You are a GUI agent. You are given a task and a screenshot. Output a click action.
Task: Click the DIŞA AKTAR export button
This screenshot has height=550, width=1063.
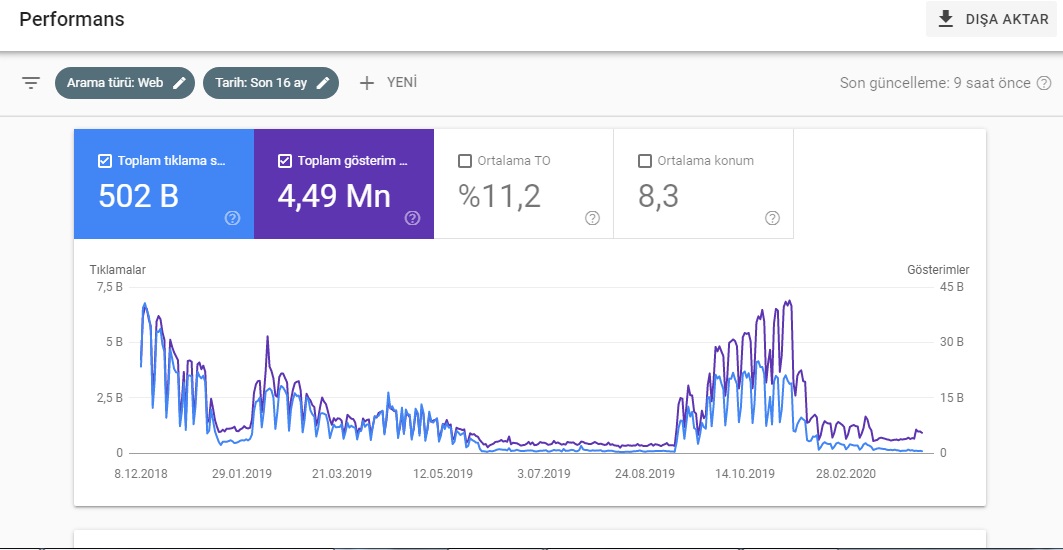tap(991, 19)
